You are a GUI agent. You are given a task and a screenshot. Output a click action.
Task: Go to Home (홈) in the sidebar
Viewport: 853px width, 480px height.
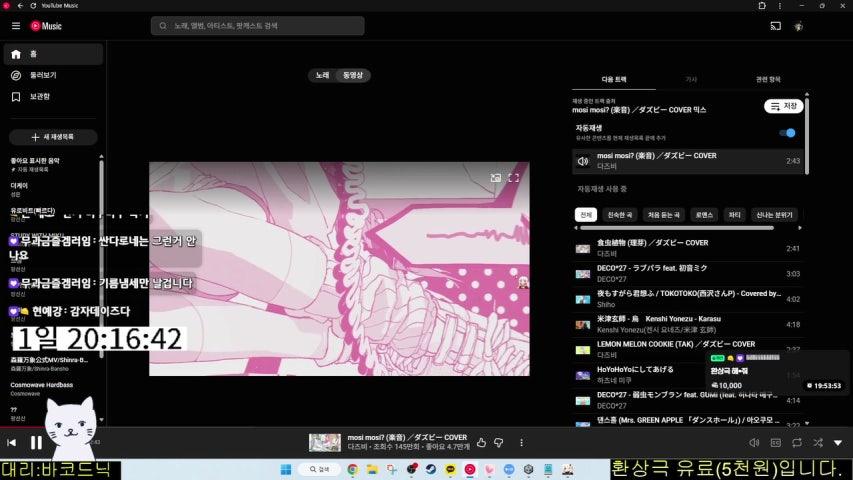[53, 54]
